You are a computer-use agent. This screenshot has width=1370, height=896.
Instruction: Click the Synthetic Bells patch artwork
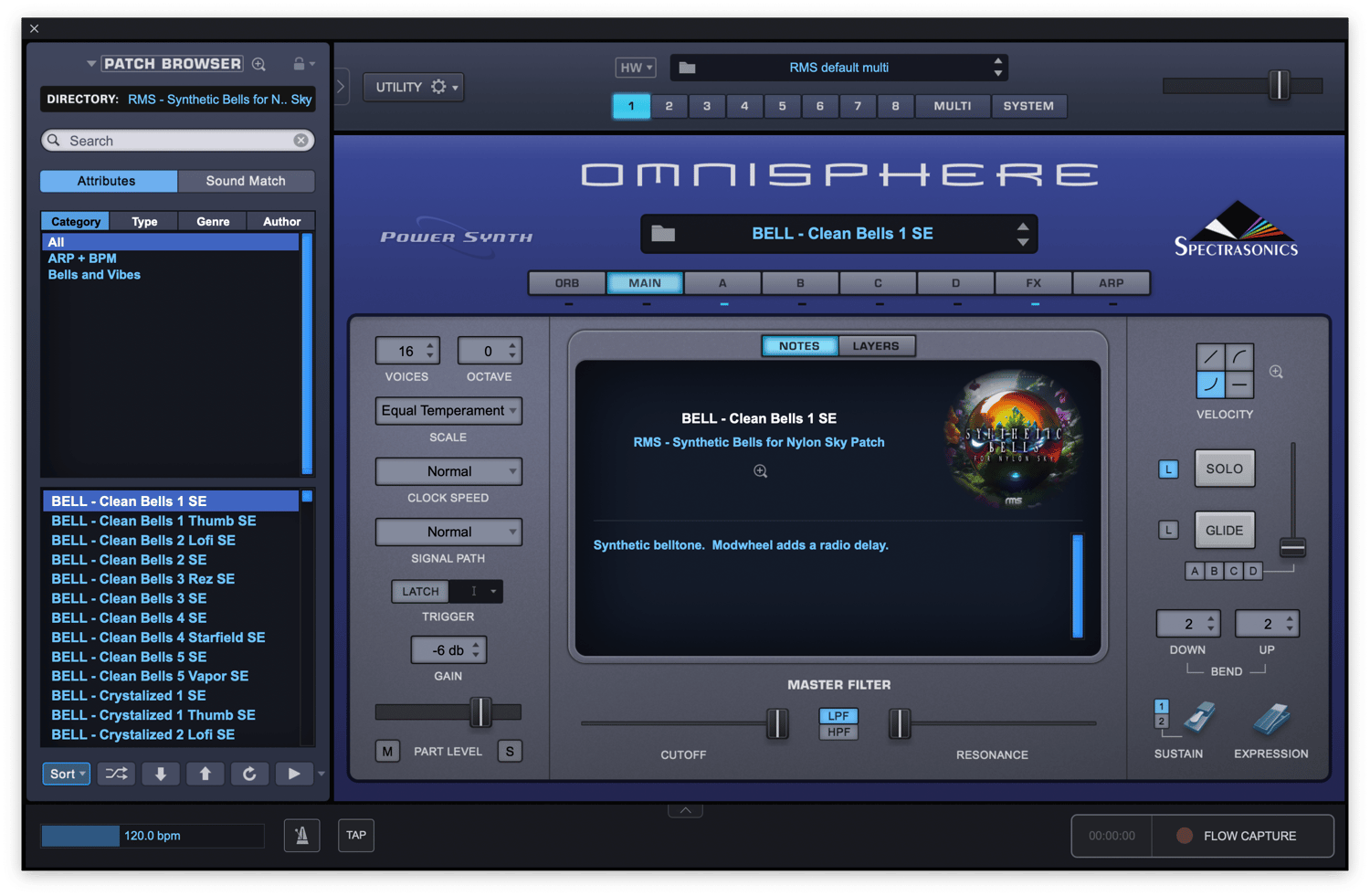coord(1012,438)
